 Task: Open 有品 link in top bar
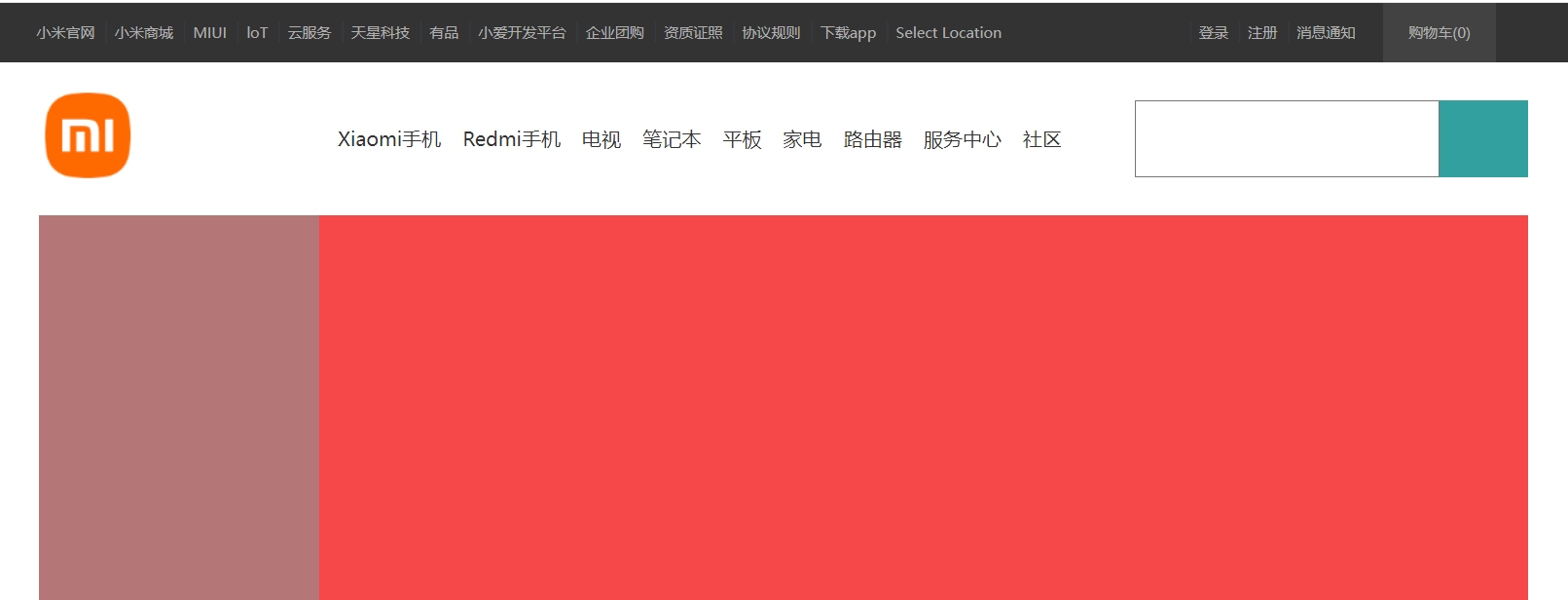[x=444, y=33]
